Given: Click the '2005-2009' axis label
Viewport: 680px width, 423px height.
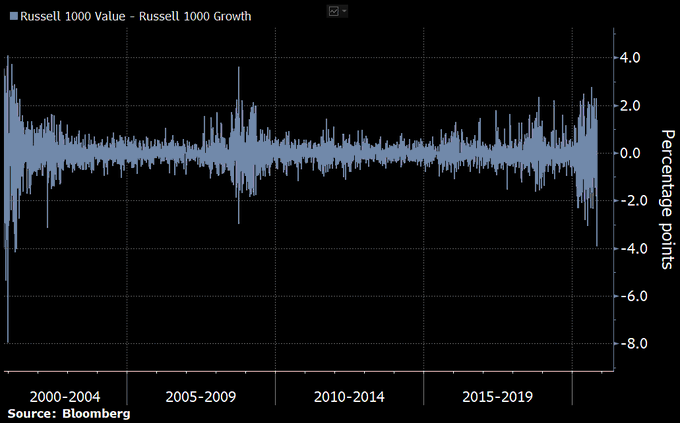Looking at the screenshot, I should click(x=201, y=397).
